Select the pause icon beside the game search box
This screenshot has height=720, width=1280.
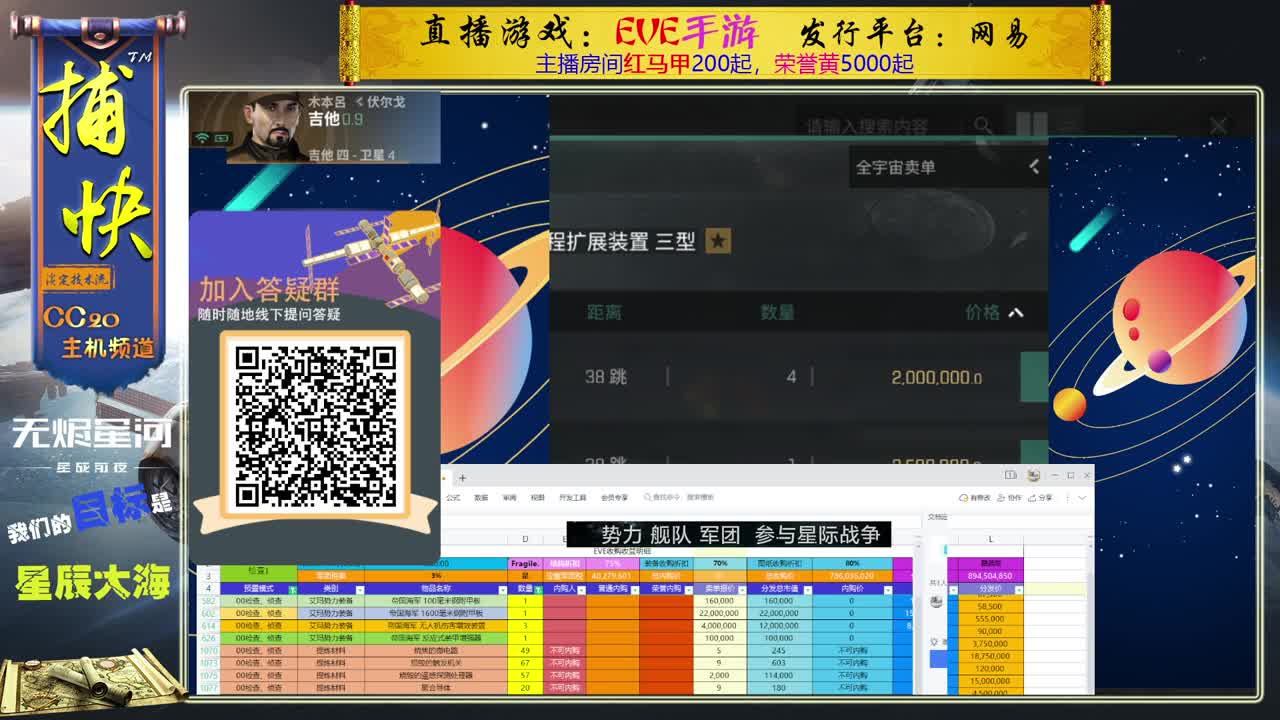(1031, 122)
